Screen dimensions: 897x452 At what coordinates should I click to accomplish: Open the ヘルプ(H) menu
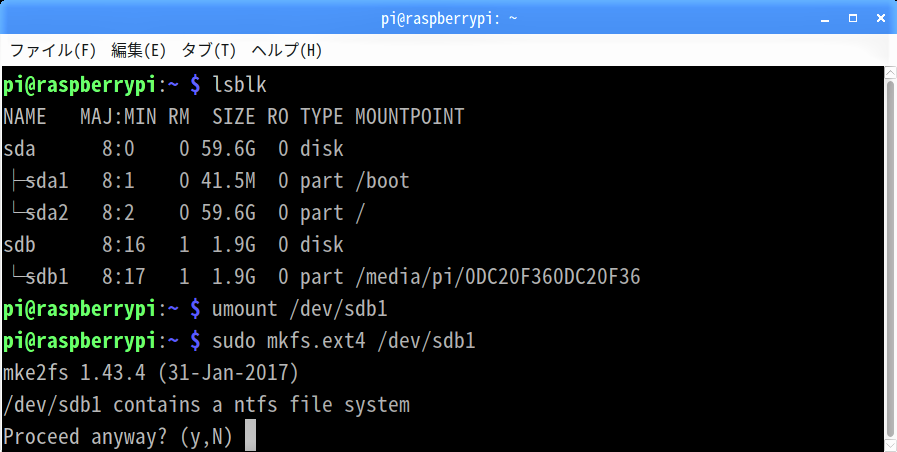286,50
